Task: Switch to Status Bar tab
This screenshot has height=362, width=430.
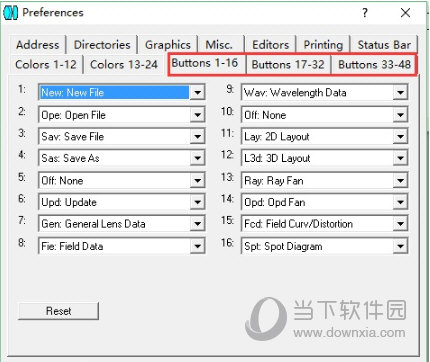Action: [384, 45]
